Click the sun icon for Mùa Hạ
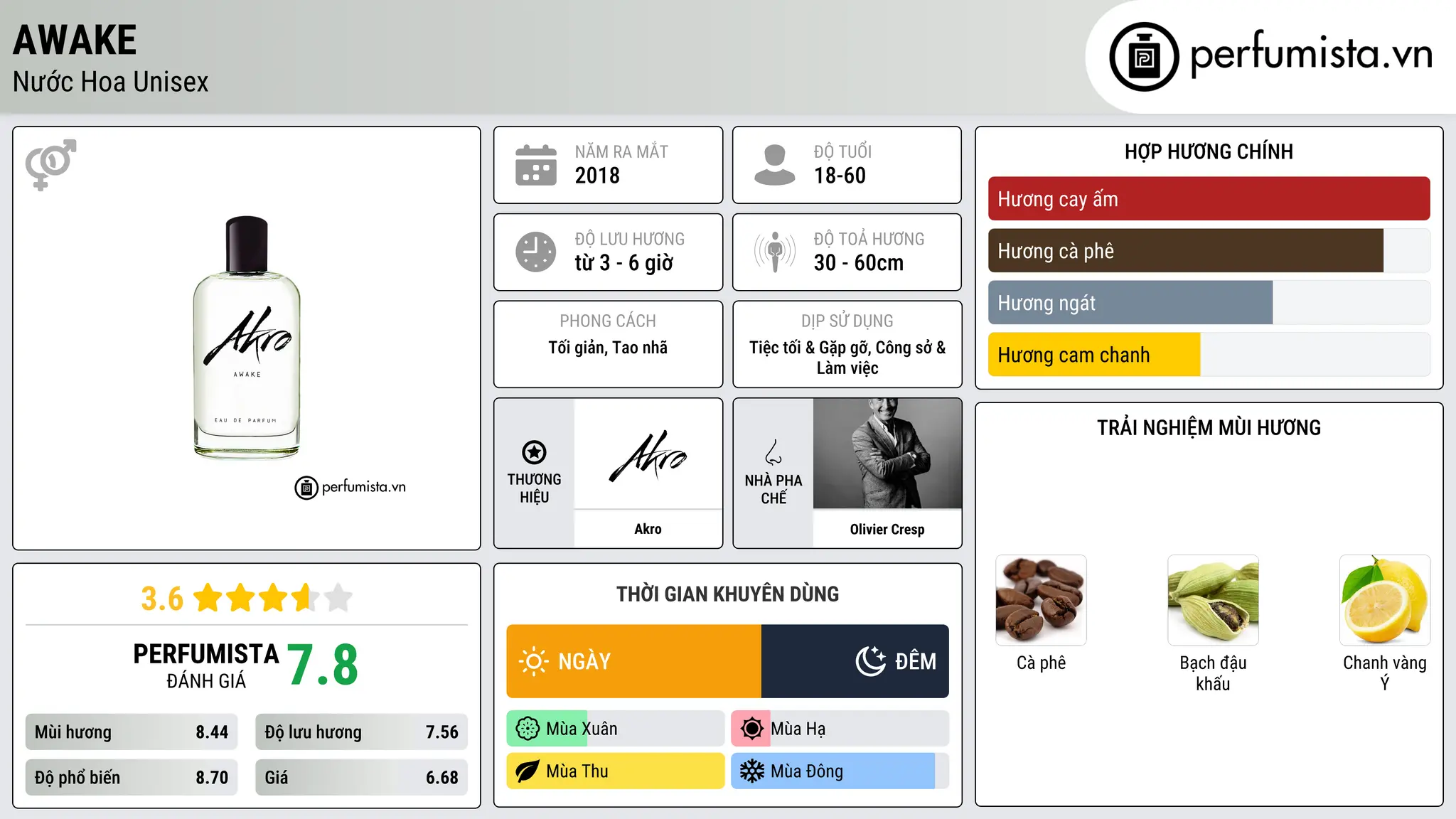Screen dimensions: 1456x819 pos(751,729)
